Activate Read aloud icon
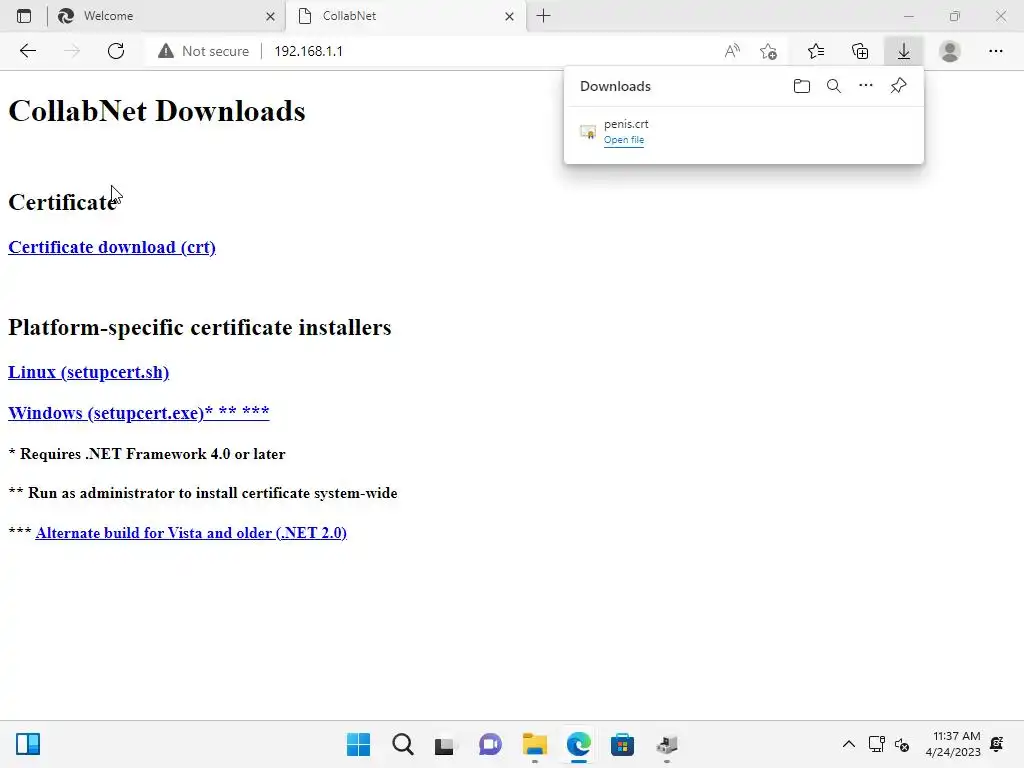 tap(732, 51)
